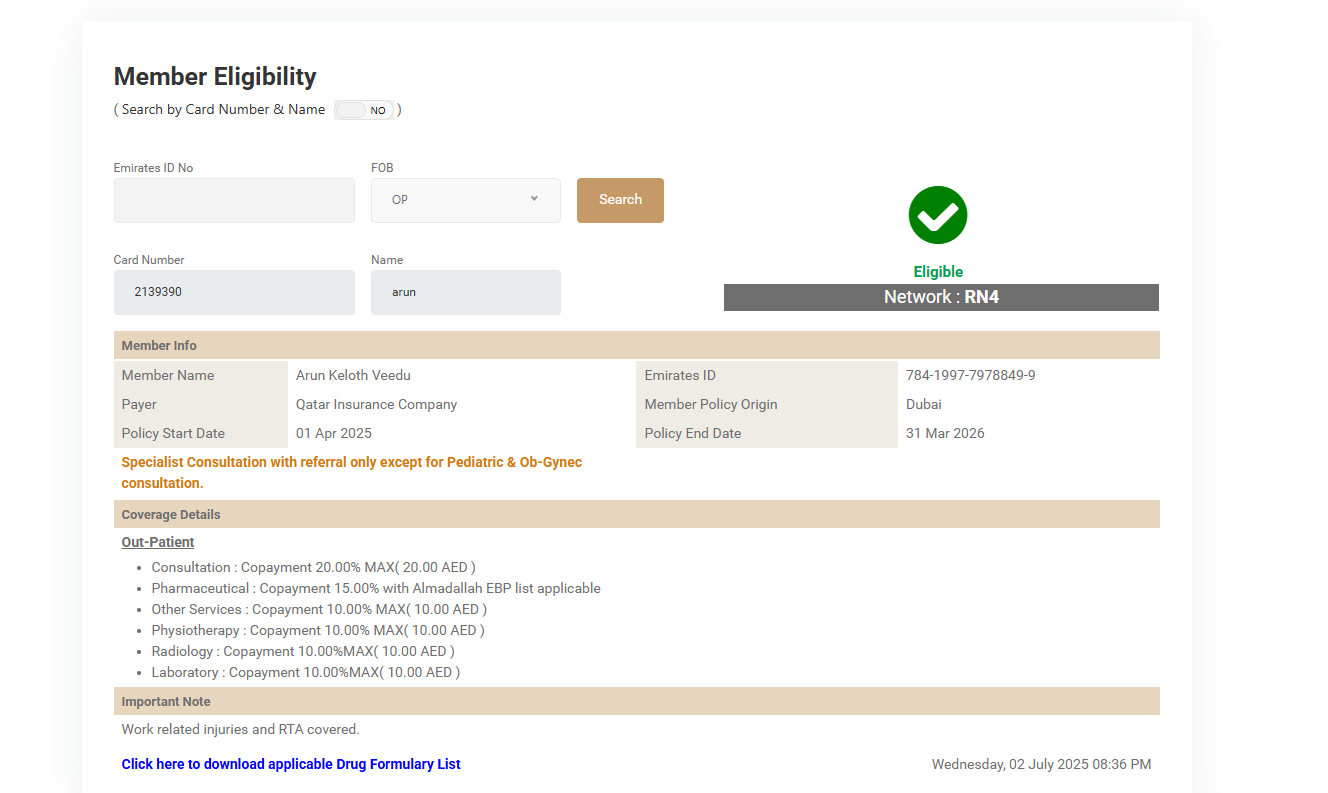The height and width of the screenshot is (793, 1328).
Task: Open the FOB dropdown showing OP
Action: pos(465,200)
